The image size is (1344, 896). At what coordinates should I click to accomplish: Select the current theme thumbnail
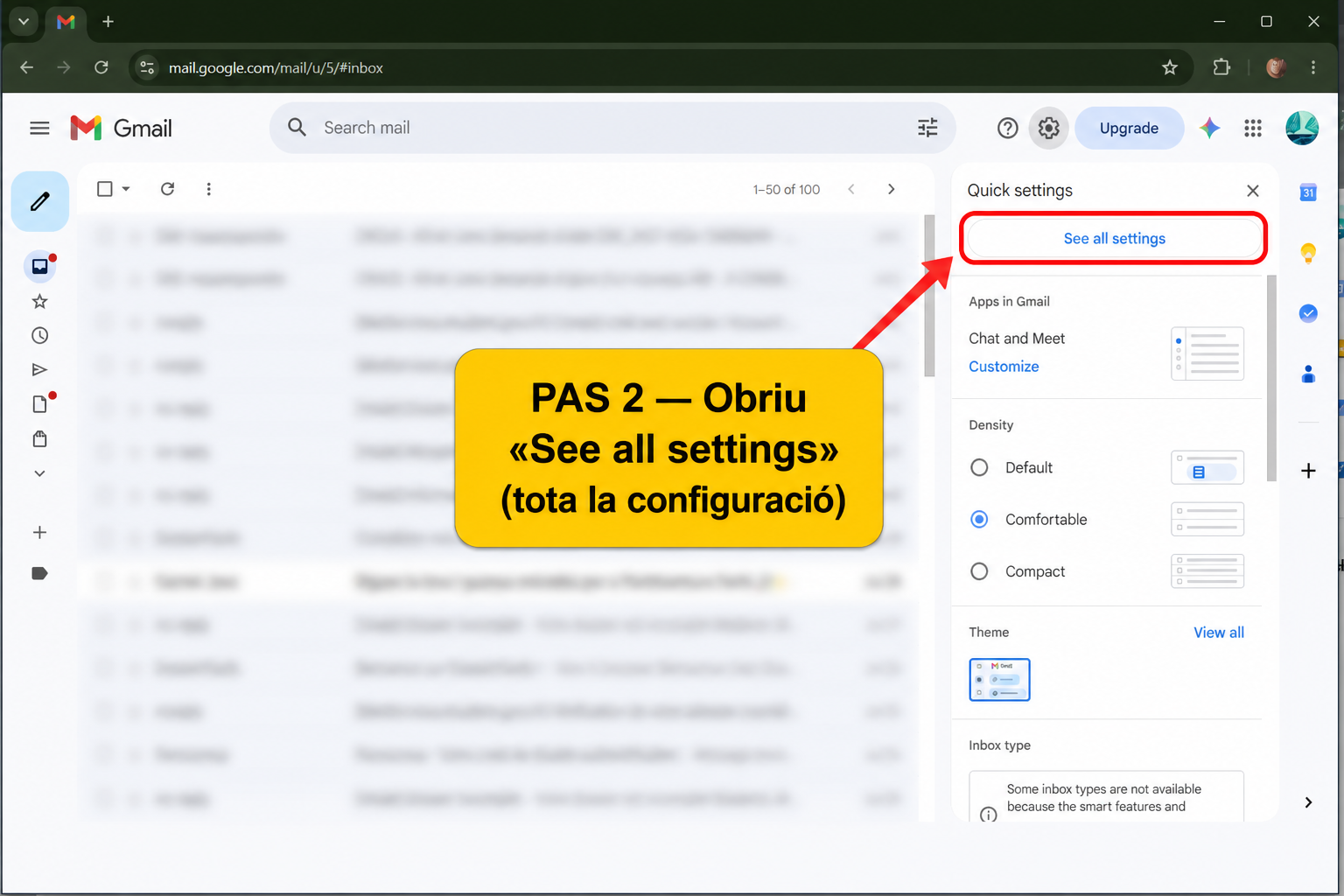click(x=999, y=680)
